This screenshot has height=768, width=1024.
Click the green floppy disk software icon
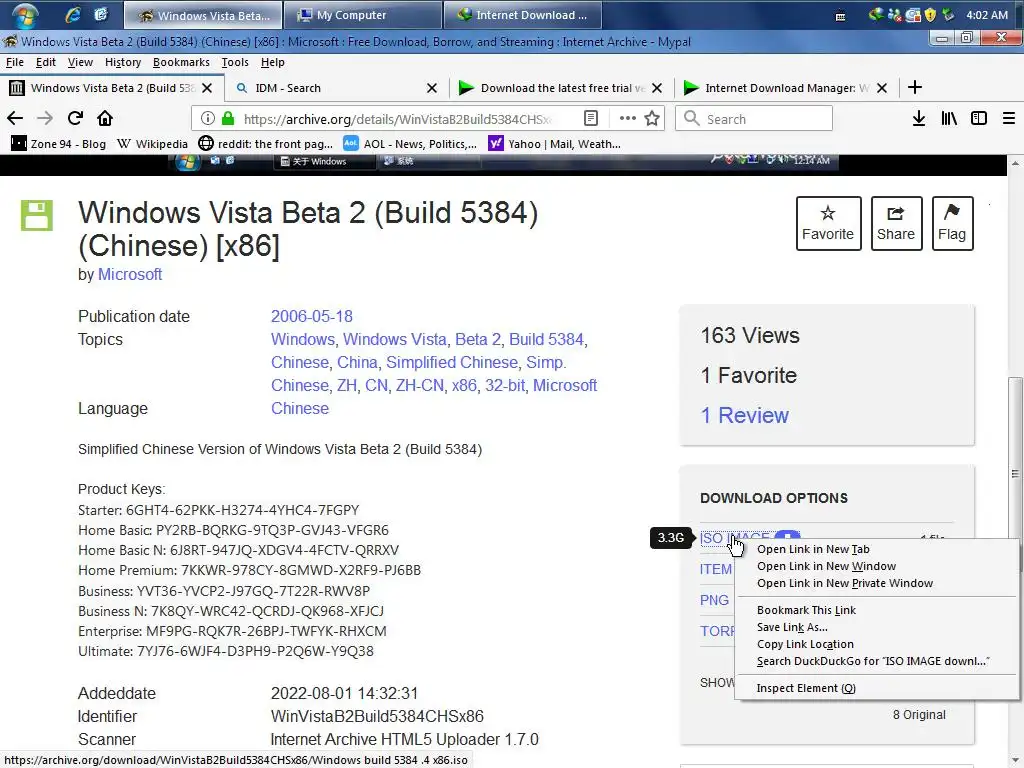(x=37, y=216)
